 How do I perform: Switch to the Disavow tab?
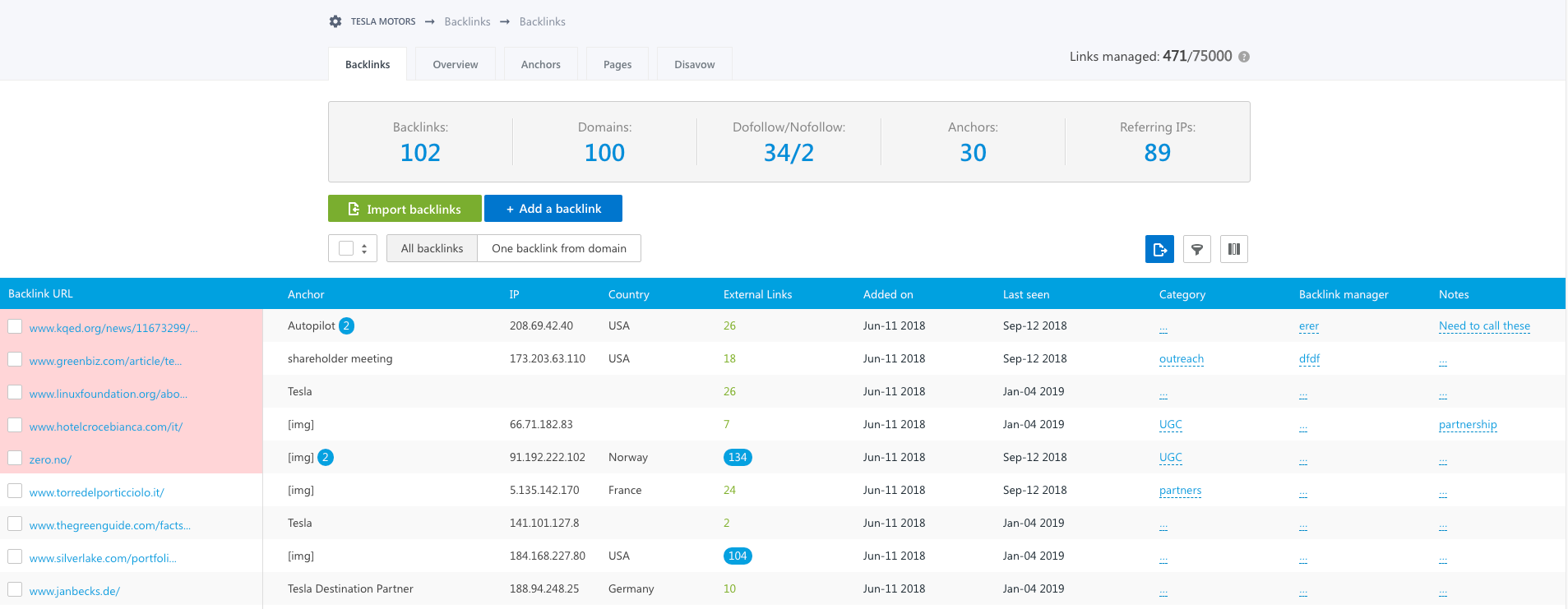pos(695,64)
